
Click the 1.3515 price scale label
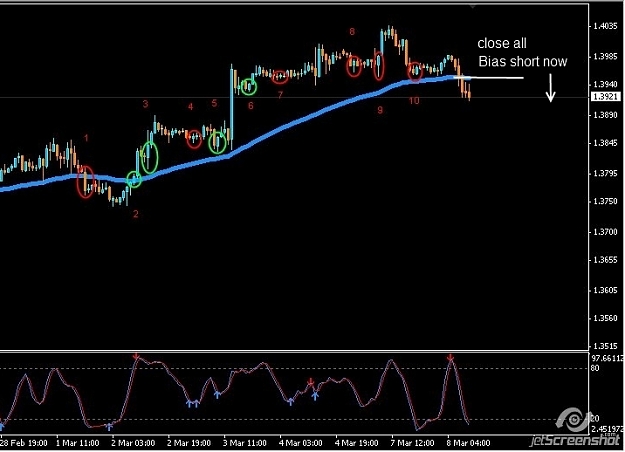click(x=605, y=346)
